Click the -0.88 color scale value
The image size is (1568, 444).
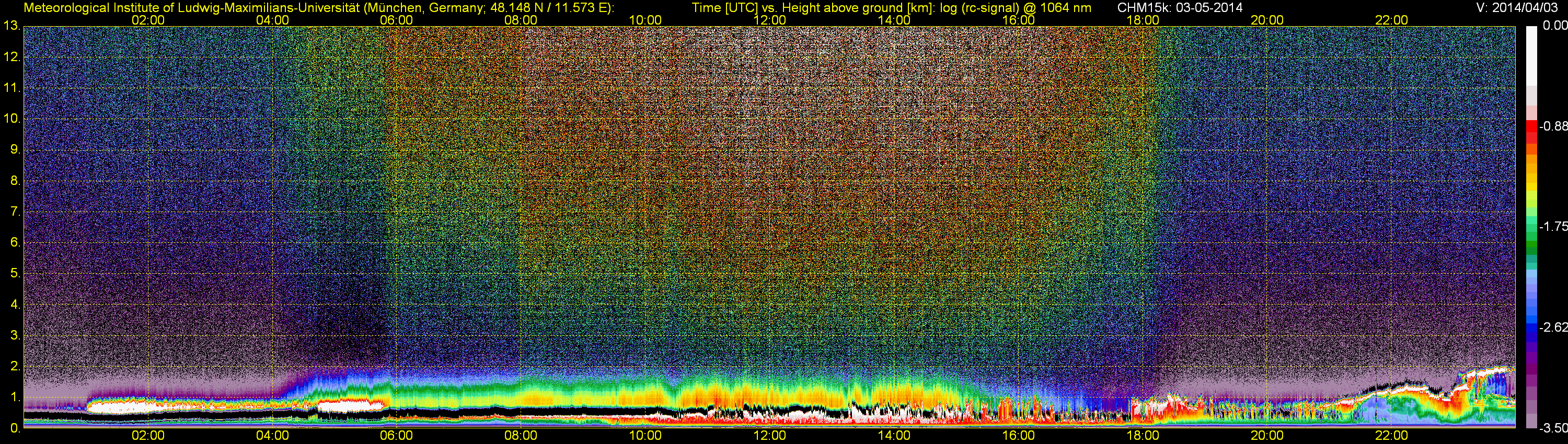tap(1553, 126)
